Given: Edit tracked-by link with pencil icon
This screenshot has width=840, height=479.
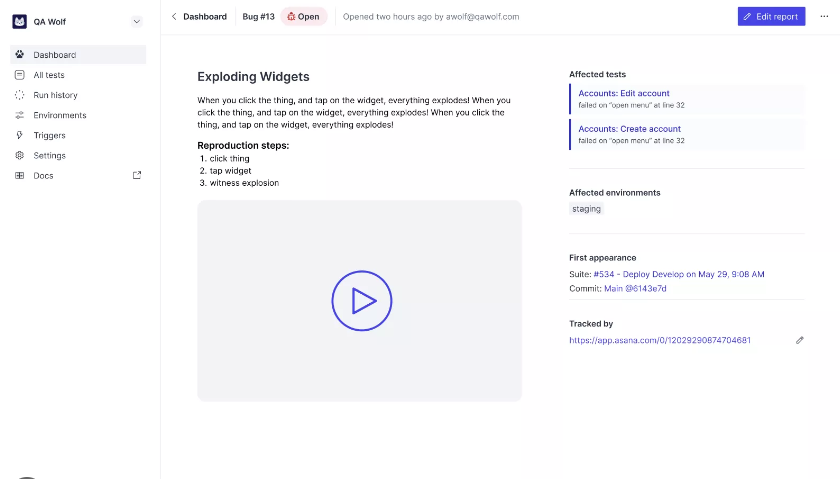Looking at the screenshot, I should [799, 340].
